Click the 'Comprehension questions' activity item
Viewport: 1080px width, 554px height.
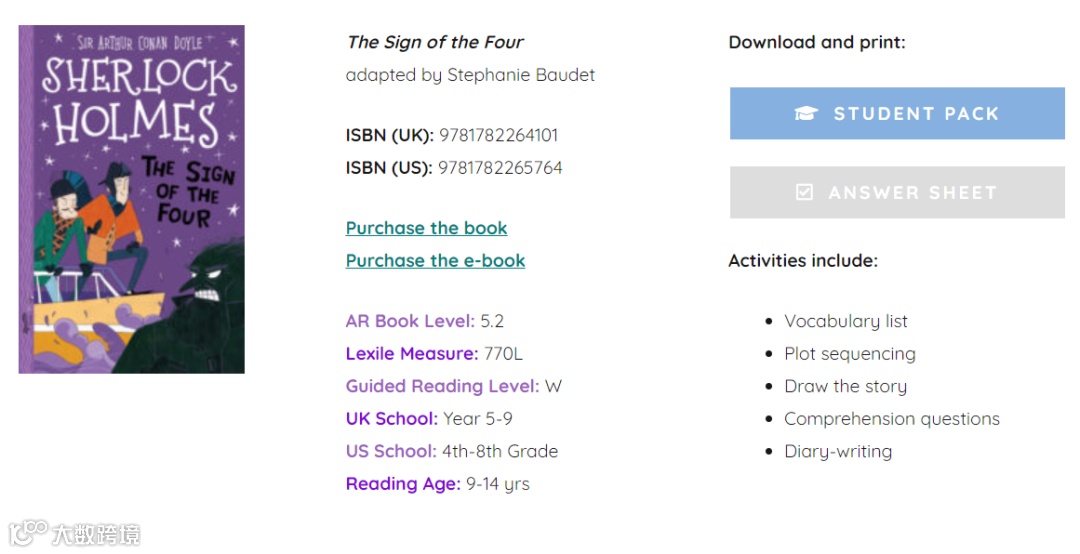[x=891, y=419]
